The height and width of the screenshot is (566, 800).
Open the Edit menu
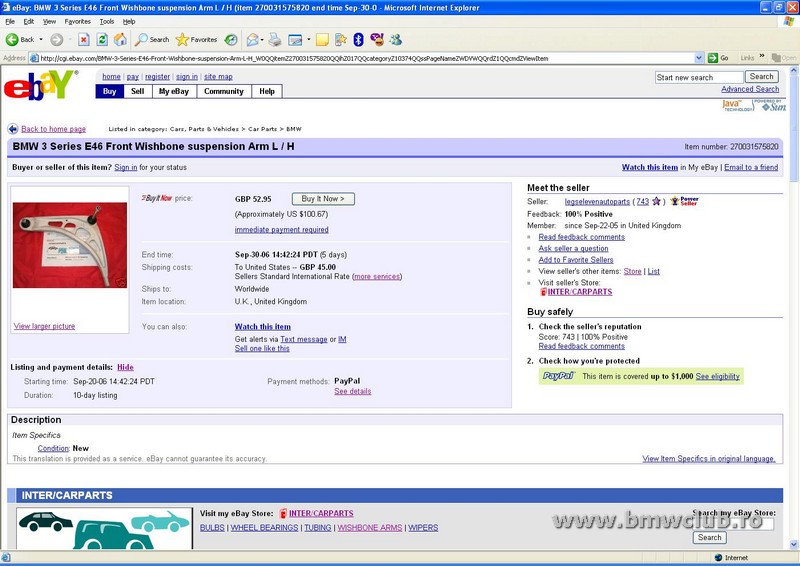29,21
